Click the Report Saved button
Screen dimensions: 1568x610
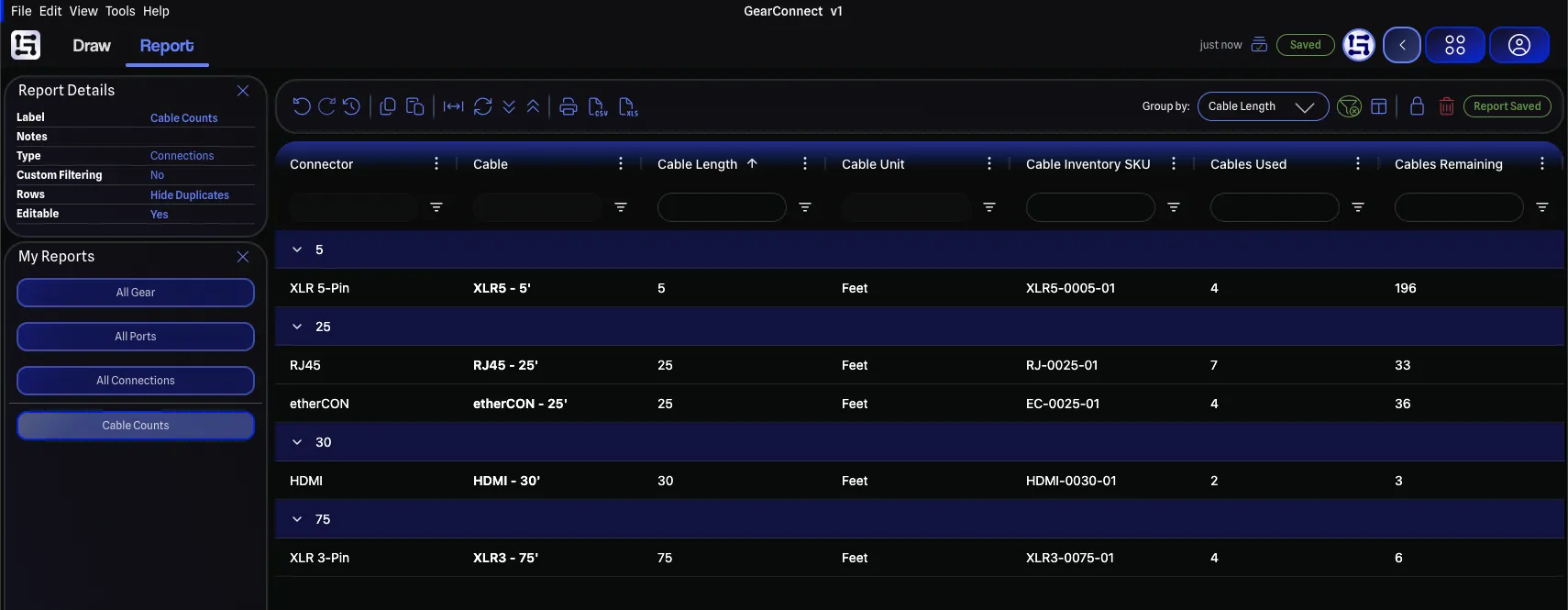1507,106
